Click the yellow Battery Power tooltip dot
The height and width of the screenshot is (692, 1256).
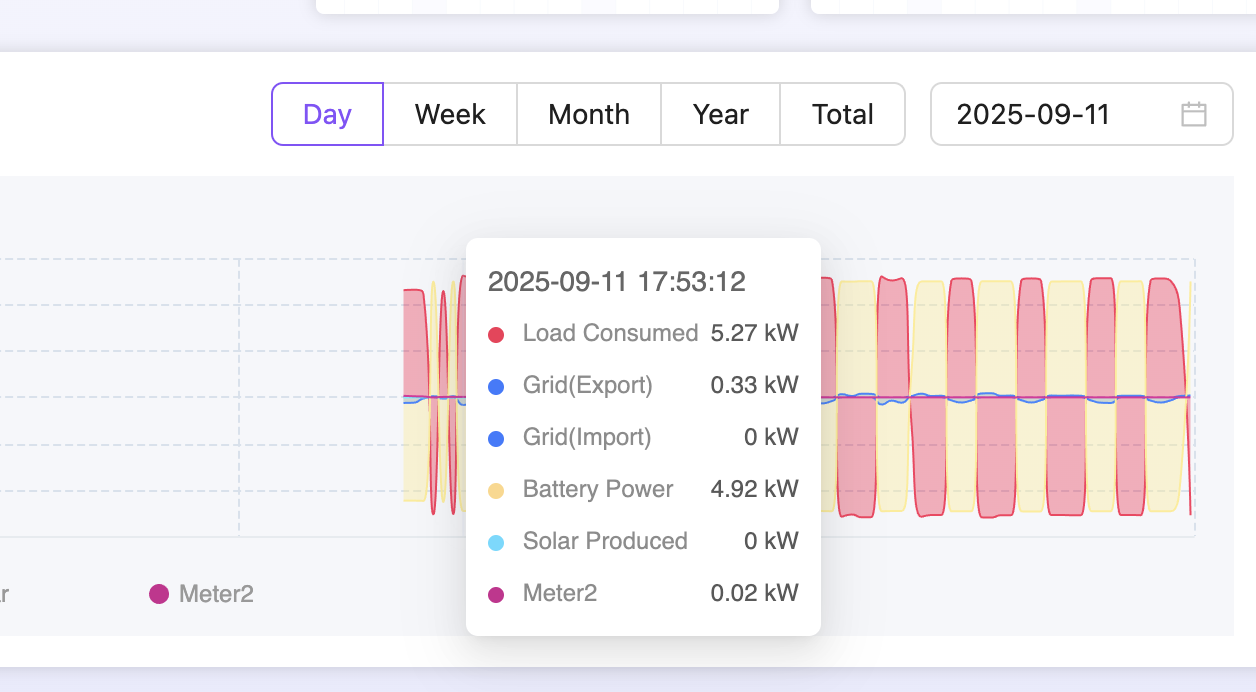496,490
